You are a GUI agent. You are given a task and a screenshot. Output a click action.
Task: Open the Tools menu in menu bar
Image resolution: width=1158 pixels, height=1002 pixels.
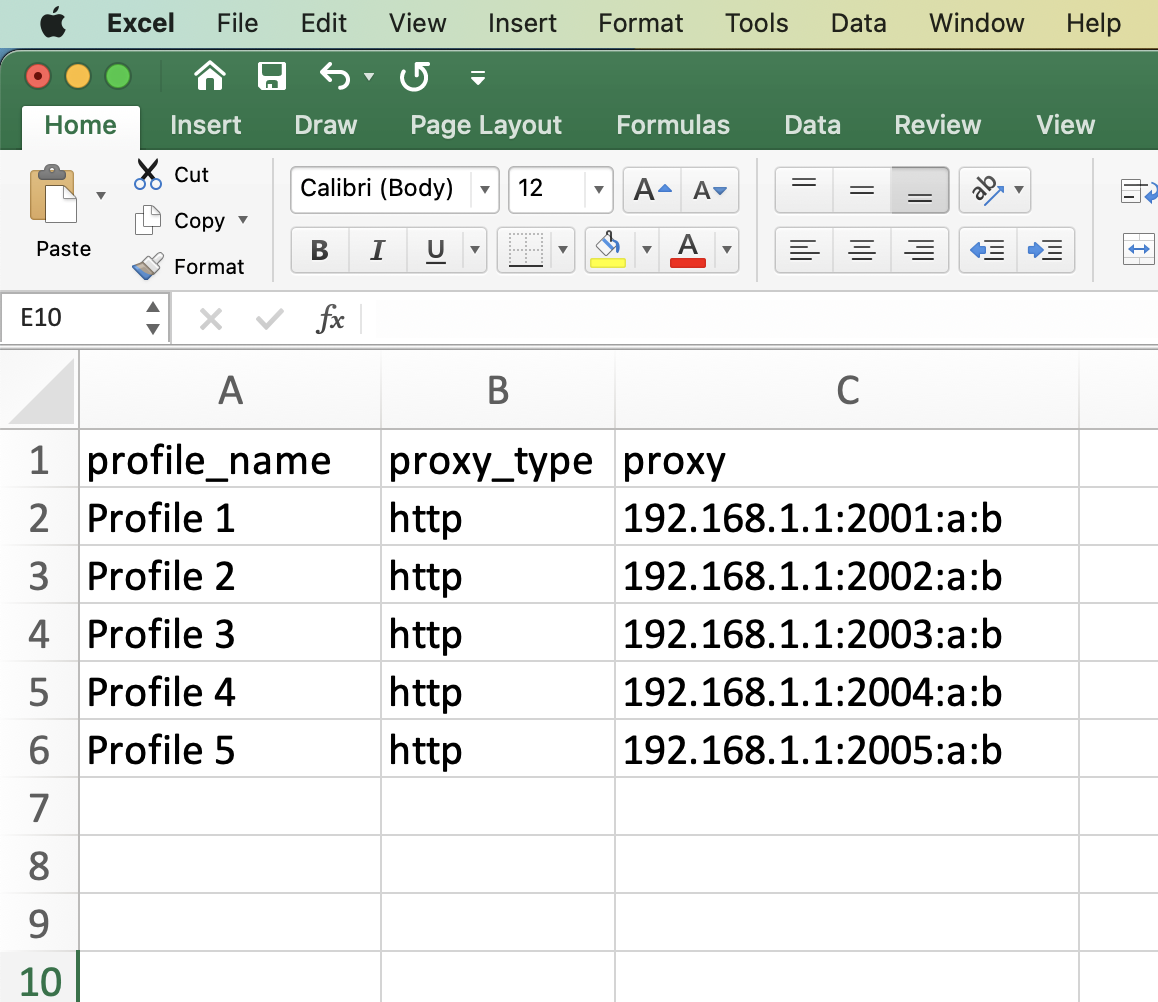756,23
